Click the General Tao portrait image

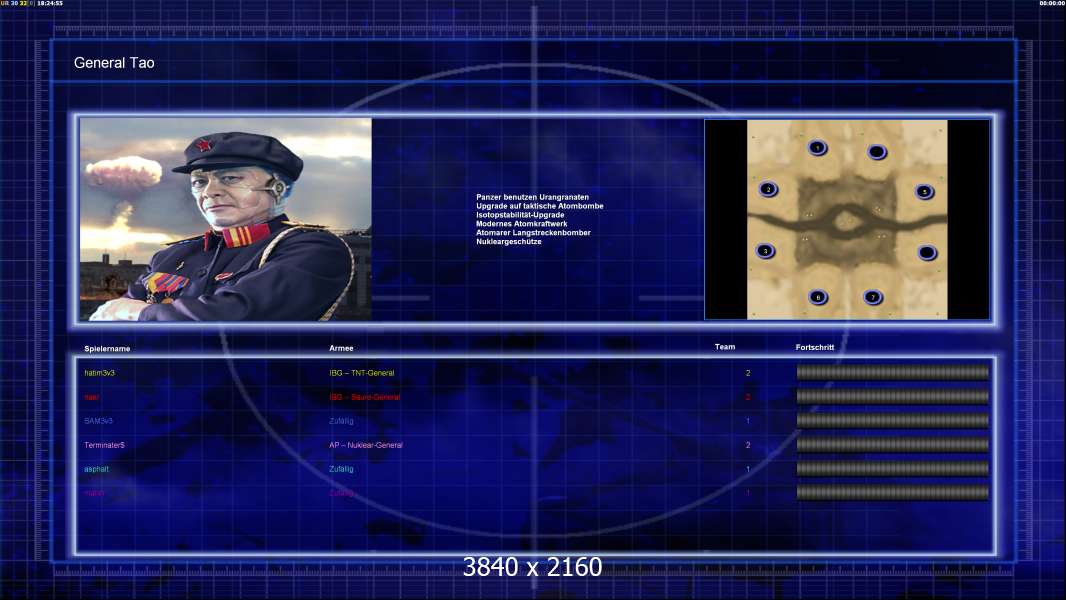coord(226,219)
